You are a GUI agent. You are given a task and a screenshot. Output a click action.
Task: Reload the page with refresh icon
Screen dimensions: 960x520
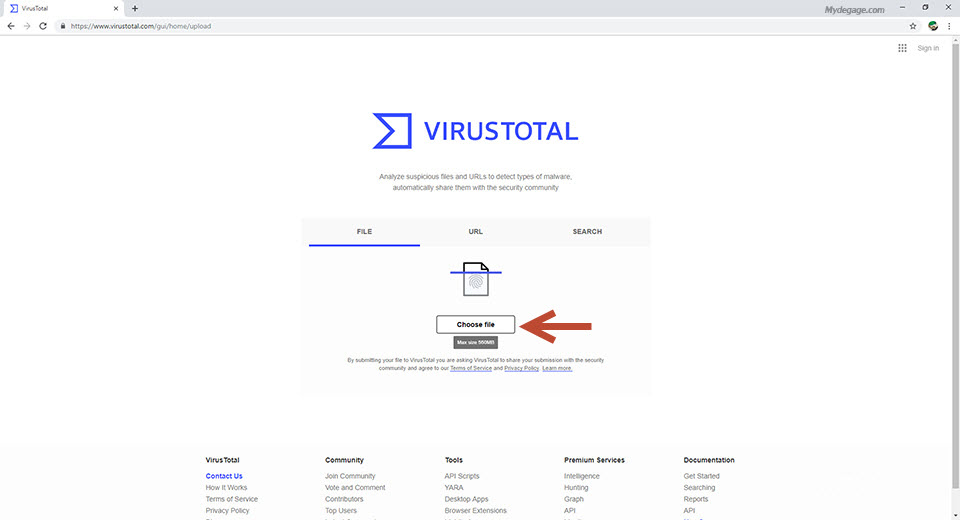pos(43,26)
